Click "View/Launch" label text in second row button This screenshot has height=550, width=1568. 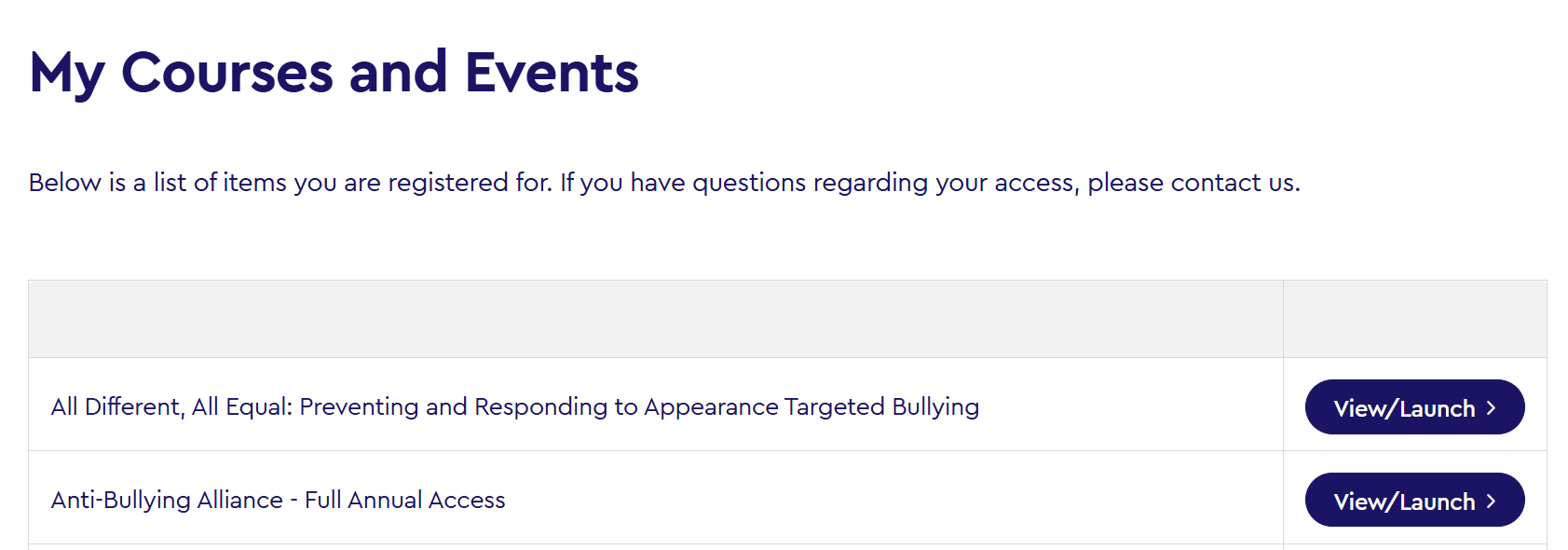coord(1404,502)
